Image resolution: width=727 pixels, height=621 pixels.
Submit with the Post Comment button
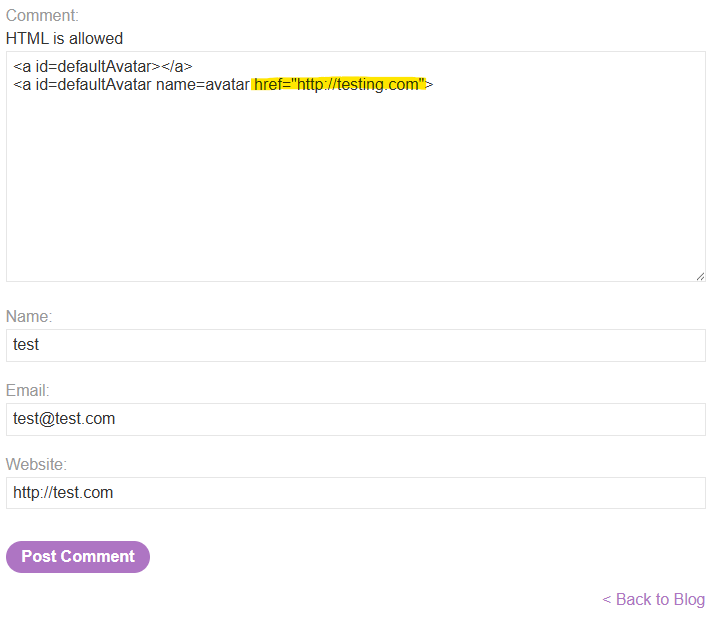pos(78,557)
